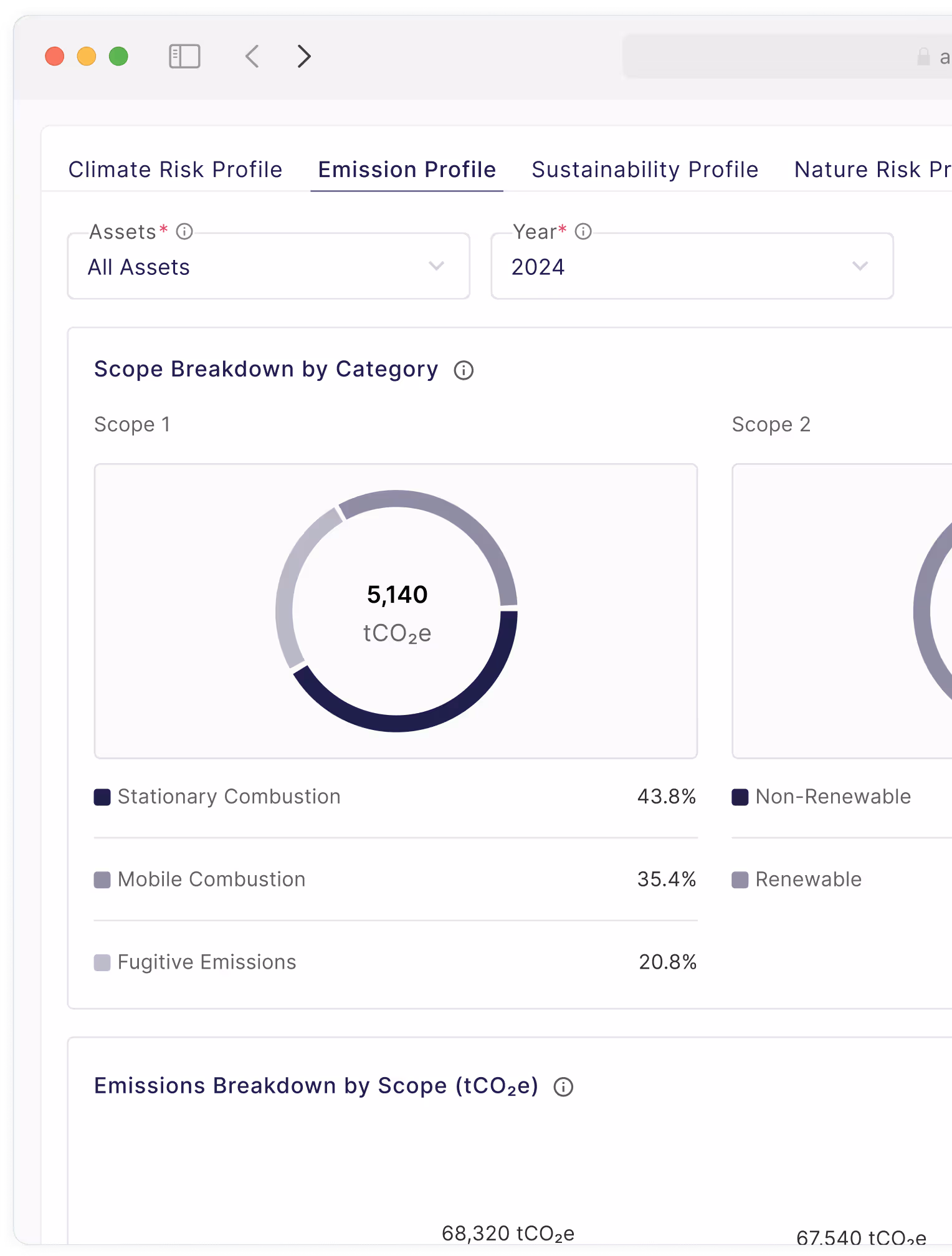Minimize the window with the yellow button
The height and width of the screenshot is (1256, 952).
pyautogui.click(x=87, y=56)
